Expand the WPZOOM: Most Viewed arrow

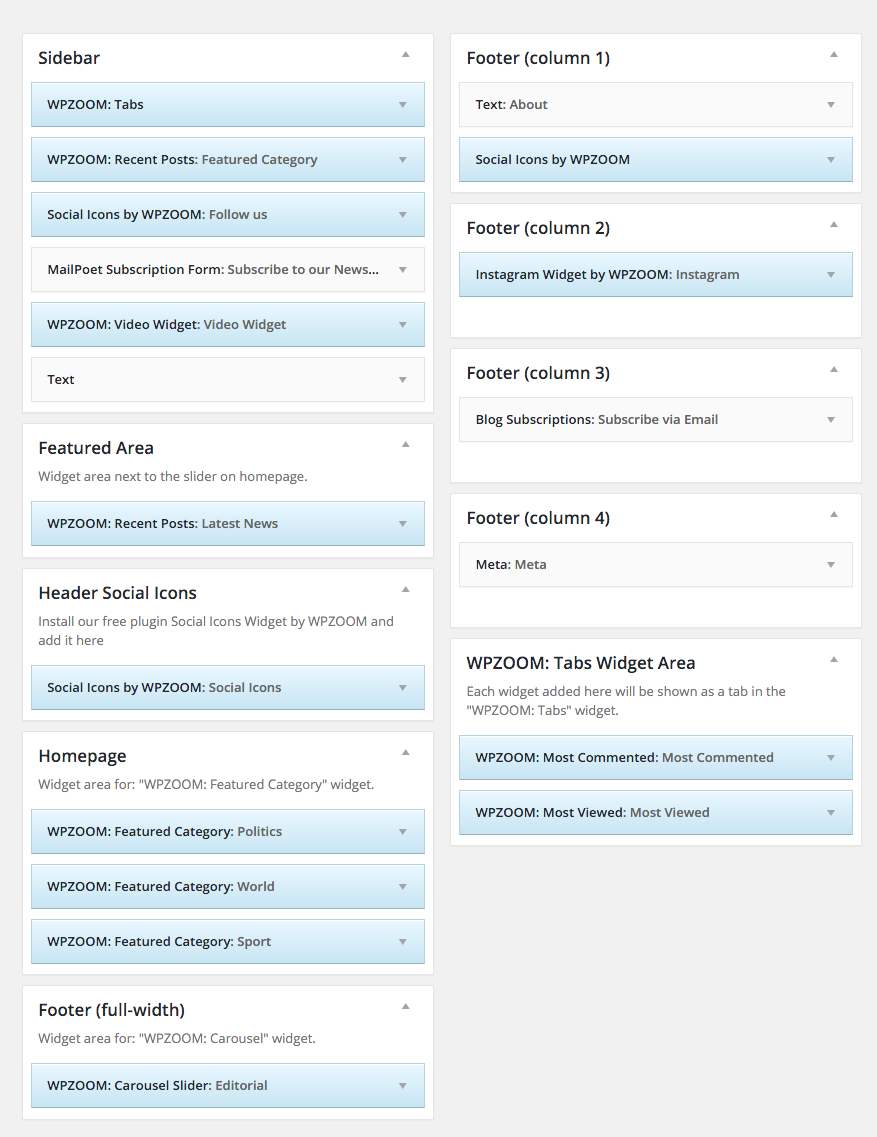pos(831,814)
